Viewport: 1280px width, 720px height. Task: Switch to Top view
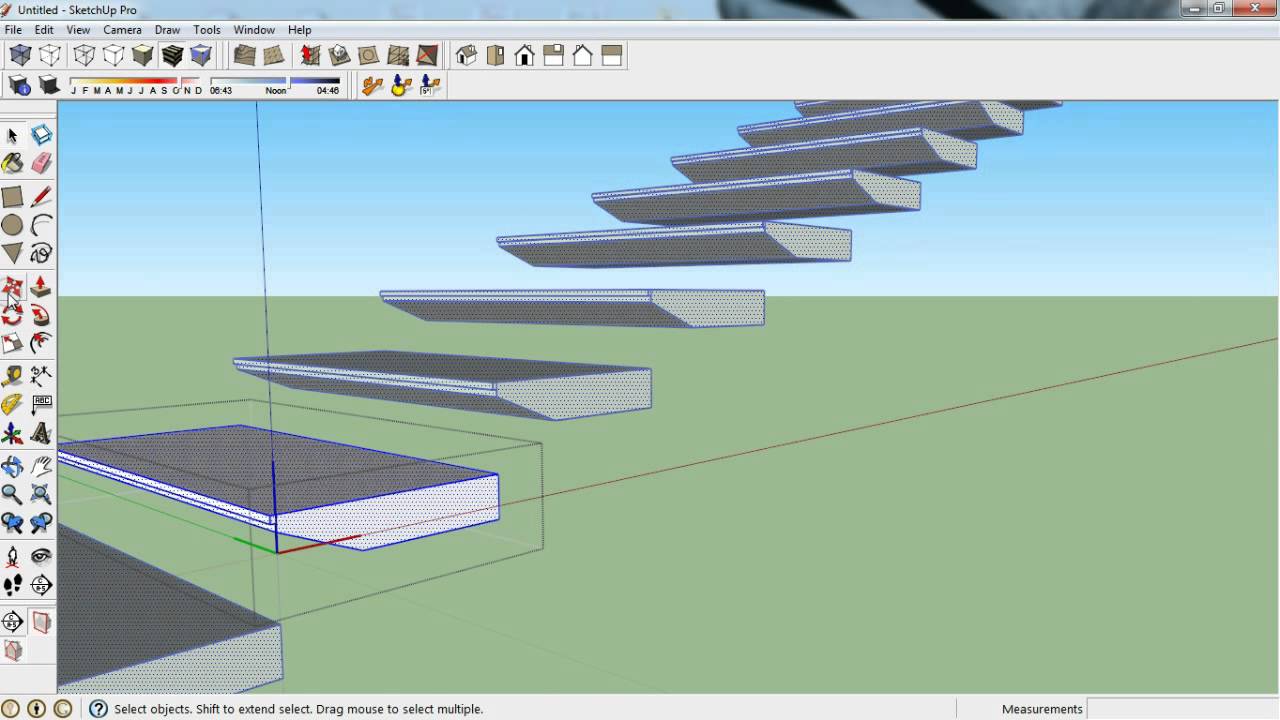click(495, 55)
